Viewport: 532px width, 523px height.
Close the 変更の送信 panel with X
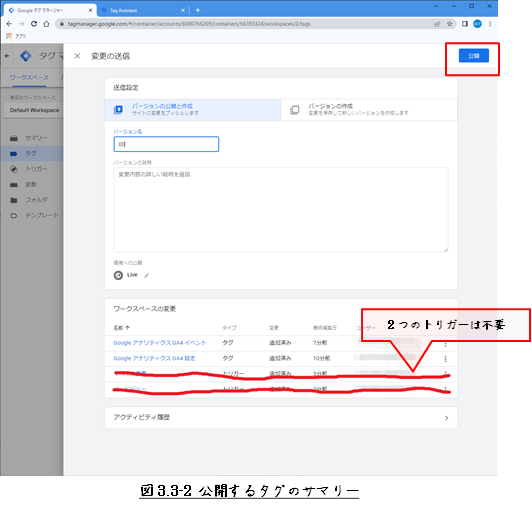[x=77, y=56]
